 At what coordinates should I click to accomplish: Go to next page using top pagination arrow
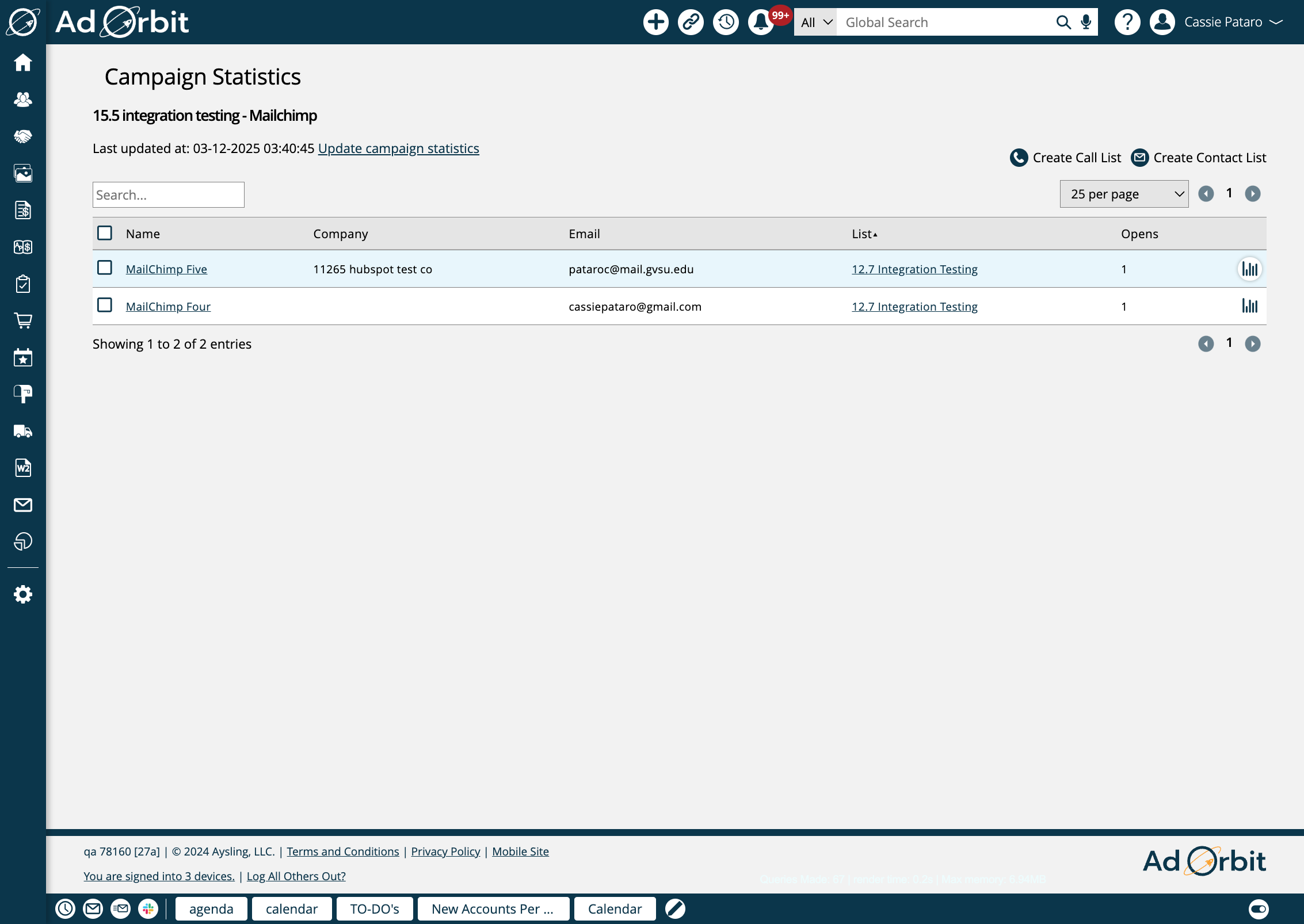click(1253, 194)
